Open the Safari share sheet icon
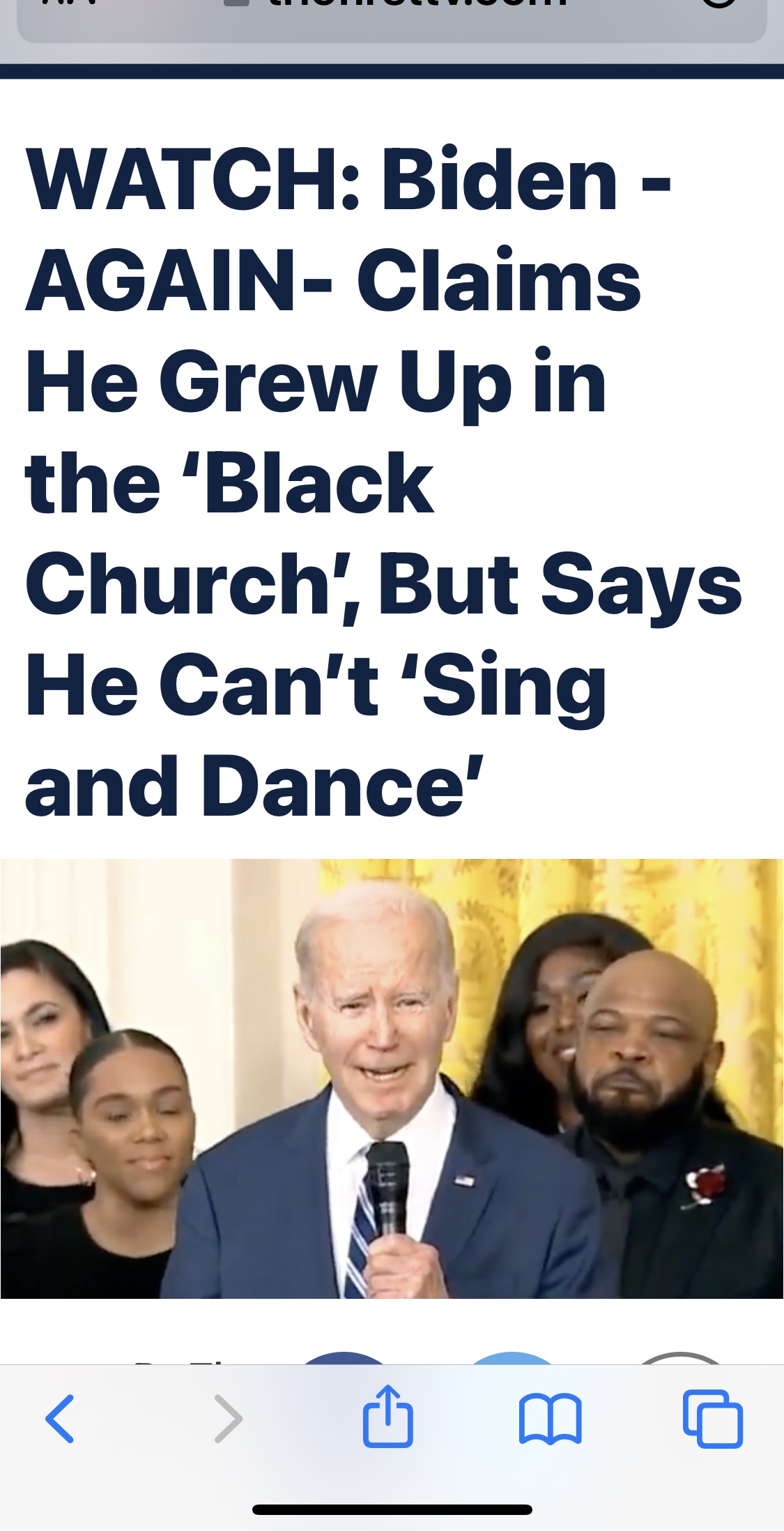 point(388,1415)
